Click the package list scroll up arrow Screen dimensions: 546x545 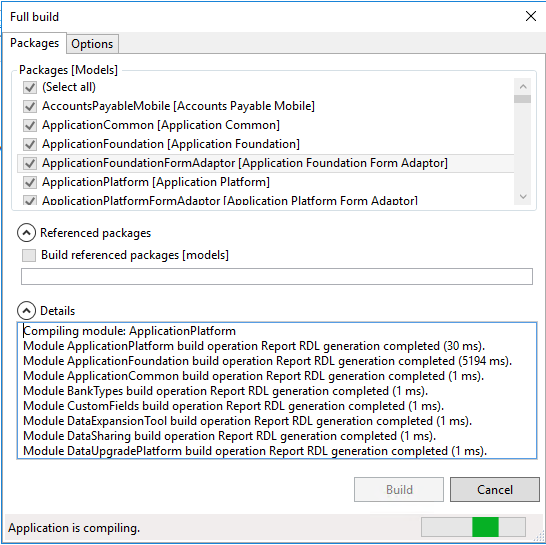(x=523, y=86)
